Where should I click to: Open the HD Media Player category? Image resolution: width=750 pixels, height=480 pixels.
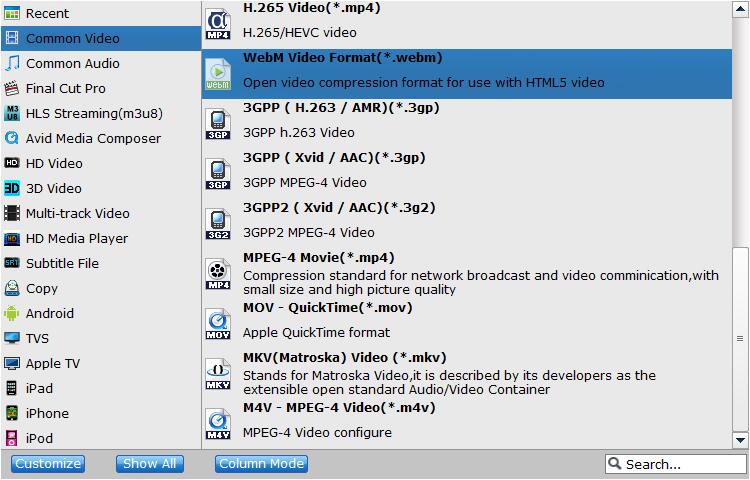point(101,238)
